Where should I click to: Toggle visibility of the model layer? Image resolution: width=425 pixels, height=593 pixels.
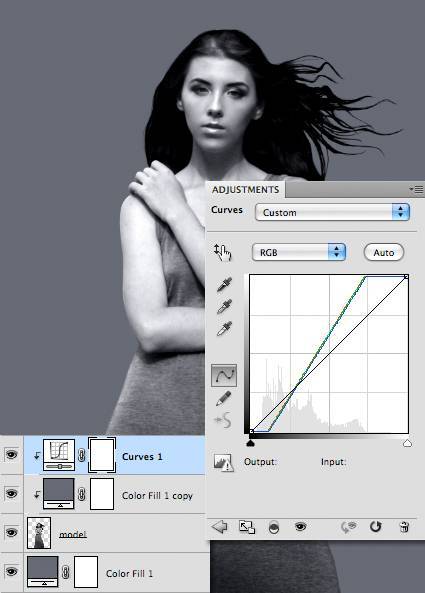coord(11,532)
